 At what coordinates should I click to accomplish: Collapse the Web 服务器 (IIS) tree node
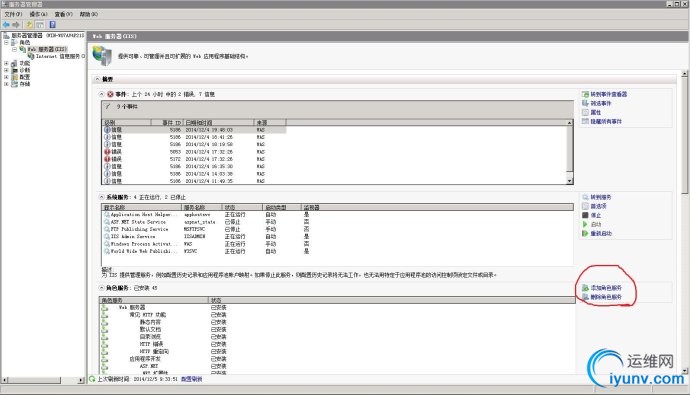coord(15,49)
